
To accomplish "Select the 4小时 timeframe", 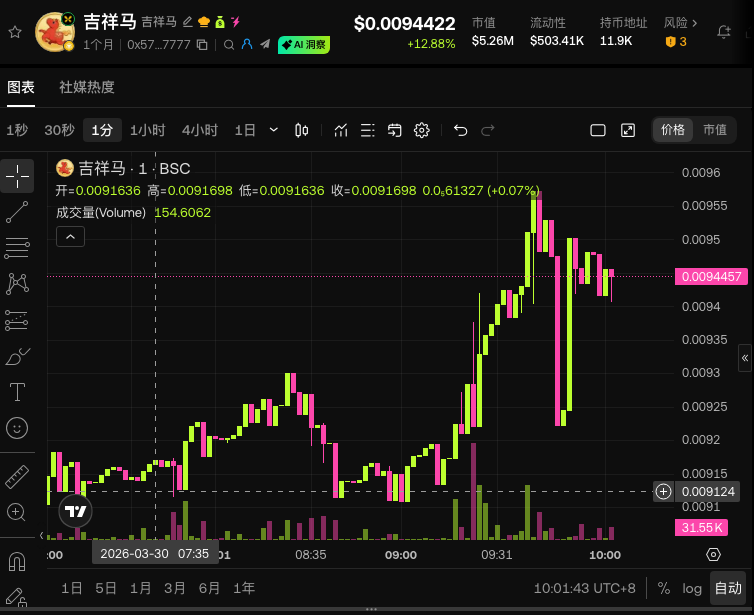I will tap(200, 130).
